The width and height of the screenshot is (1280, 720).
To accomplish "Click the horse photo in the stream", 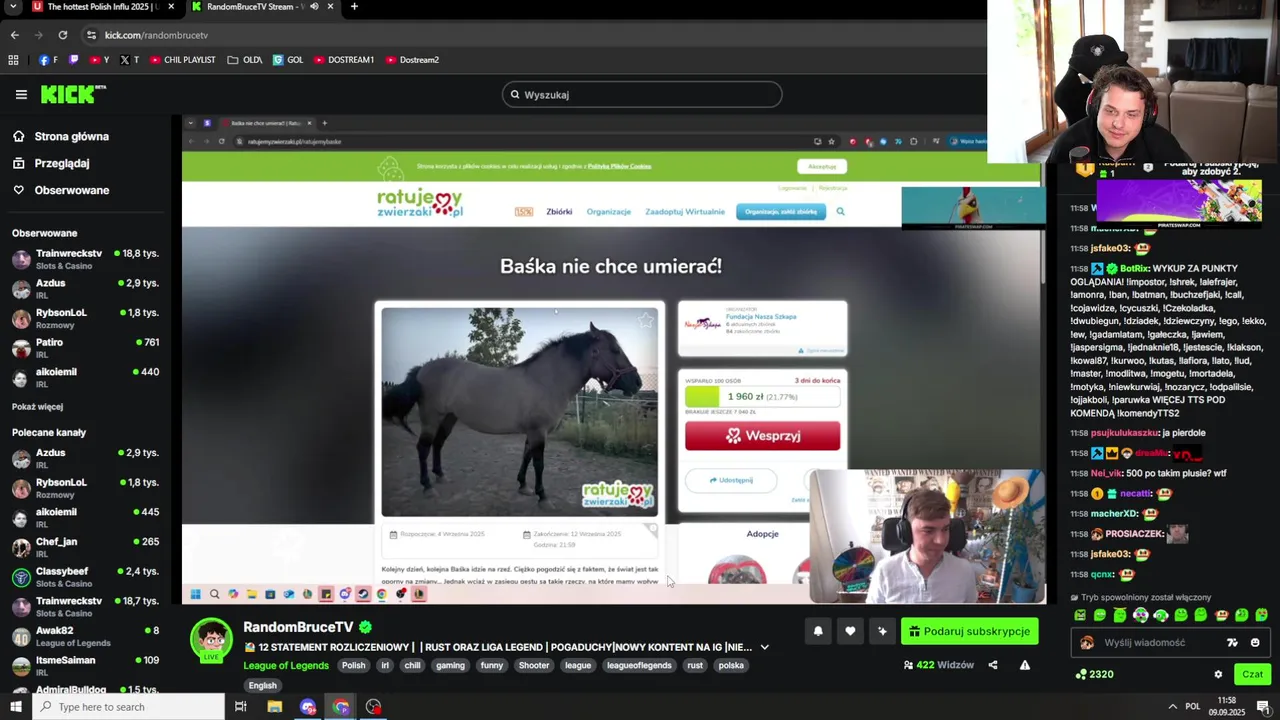I will 519,411.
